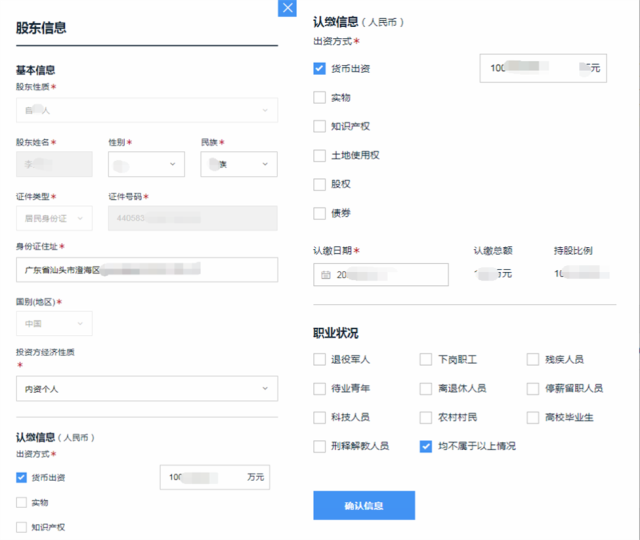Check the 土地使用权 checkbox
The height and width of the screenshot is (540, 640).
tap(319, 156)
